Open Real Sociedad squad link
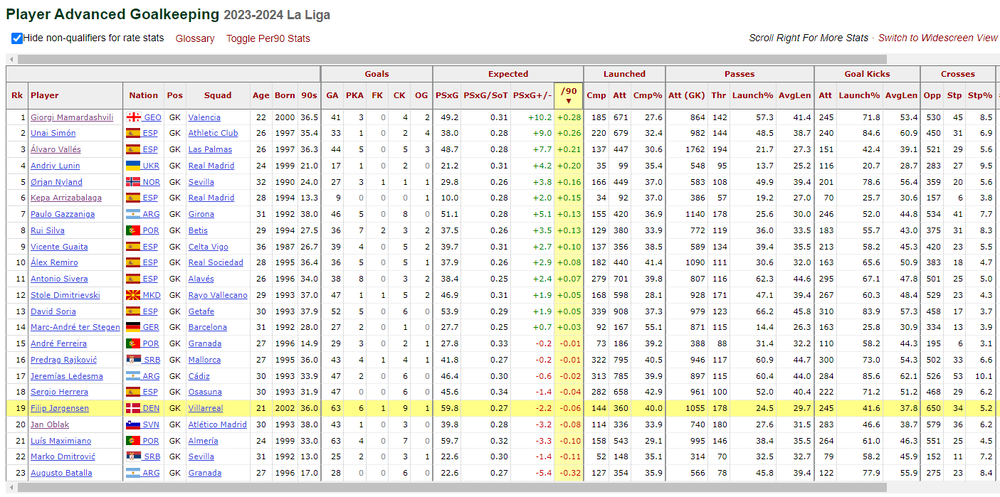 [216, 263]
